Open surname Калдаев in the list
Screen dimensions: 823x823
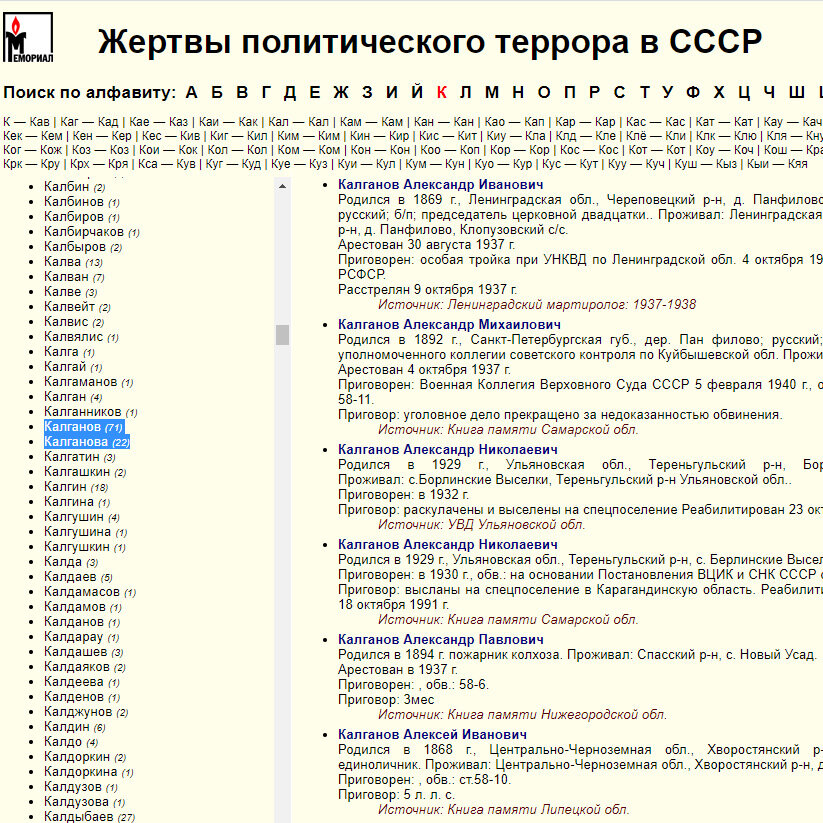(70, 577)
